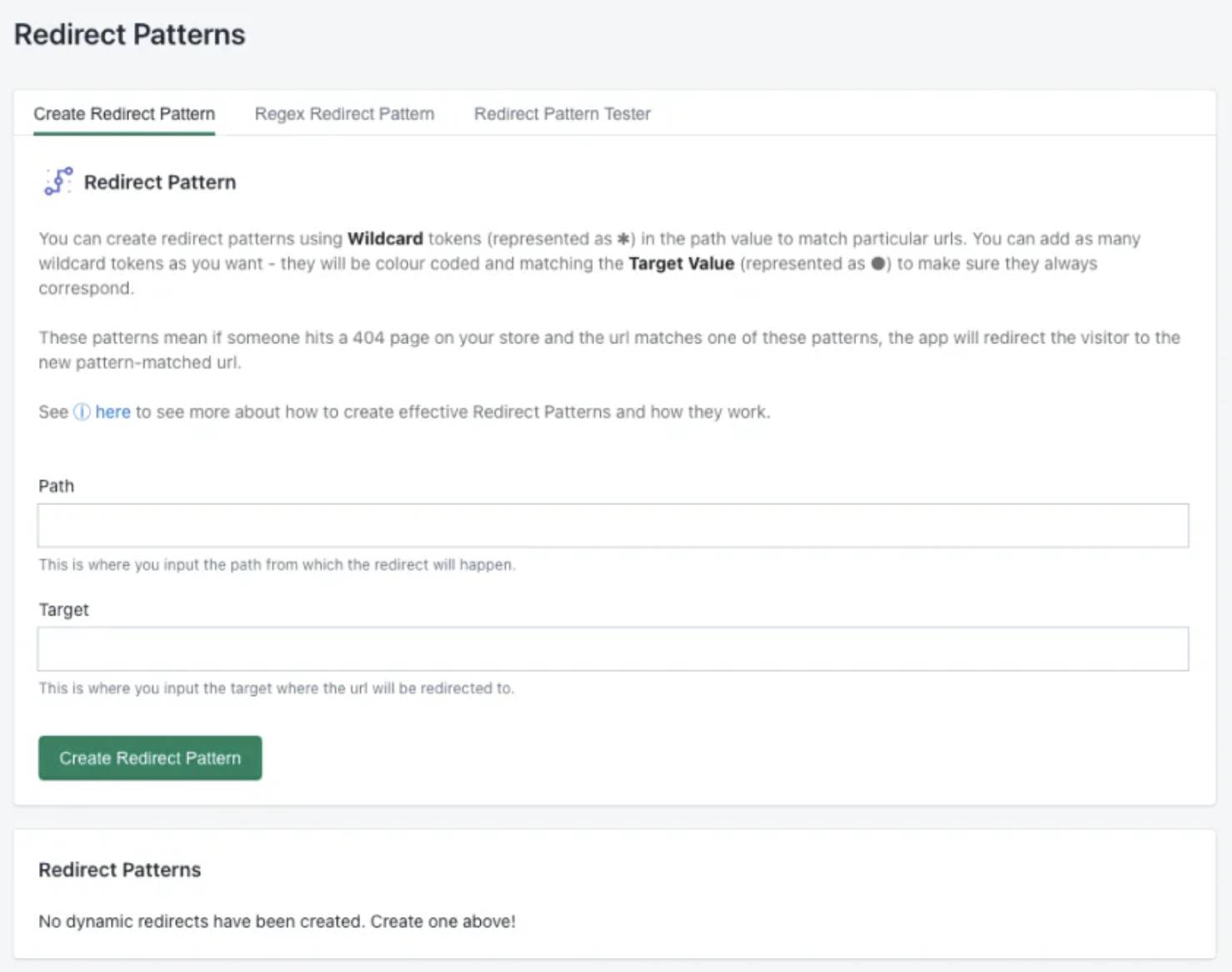Viewport: 1232px width, 972px height.
Task: Switch to Create Redirect Pattern tab
Action: [124, 113]
